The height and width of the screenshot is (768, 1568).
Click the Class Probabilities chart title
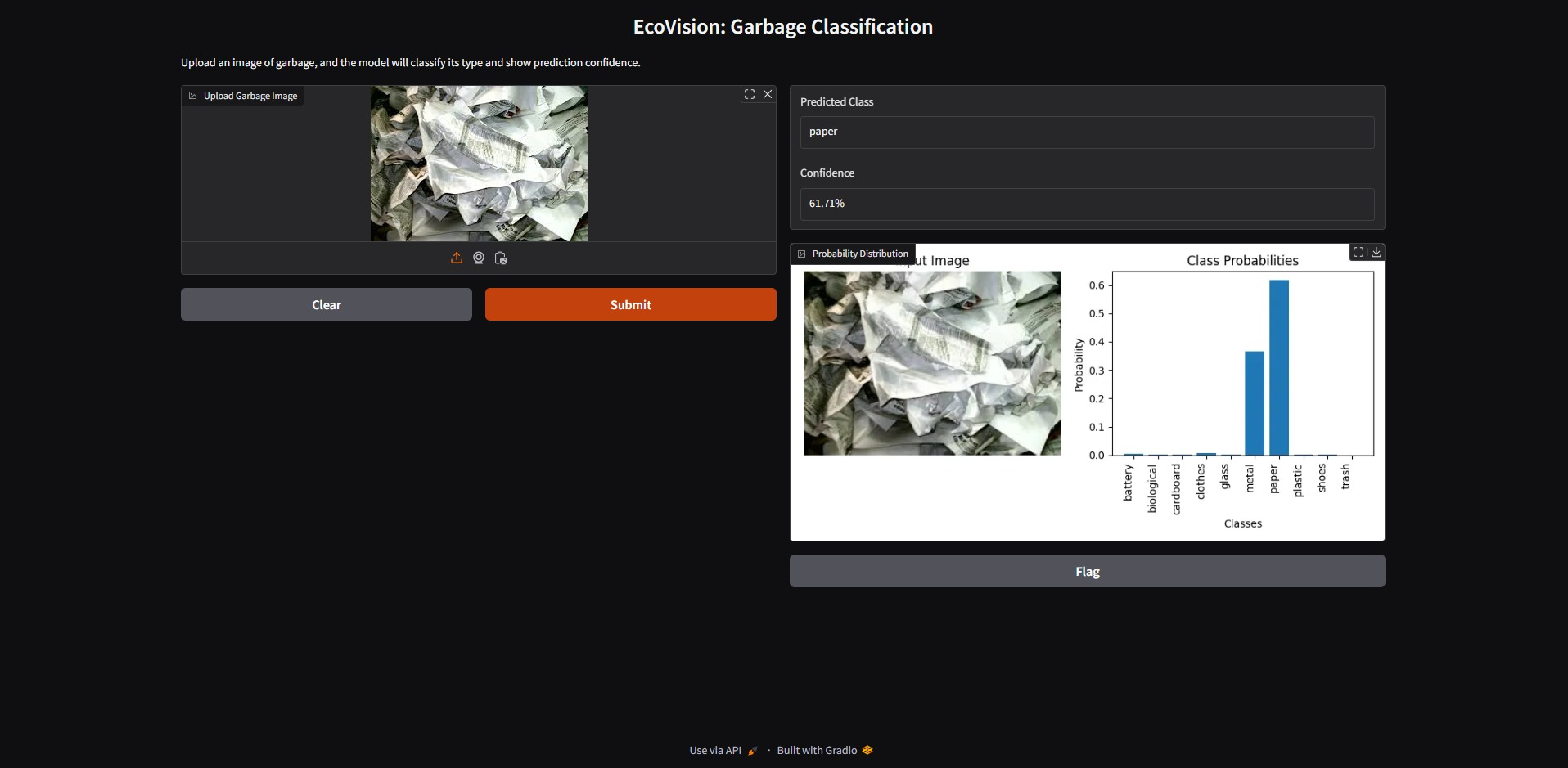[1242, 260]
